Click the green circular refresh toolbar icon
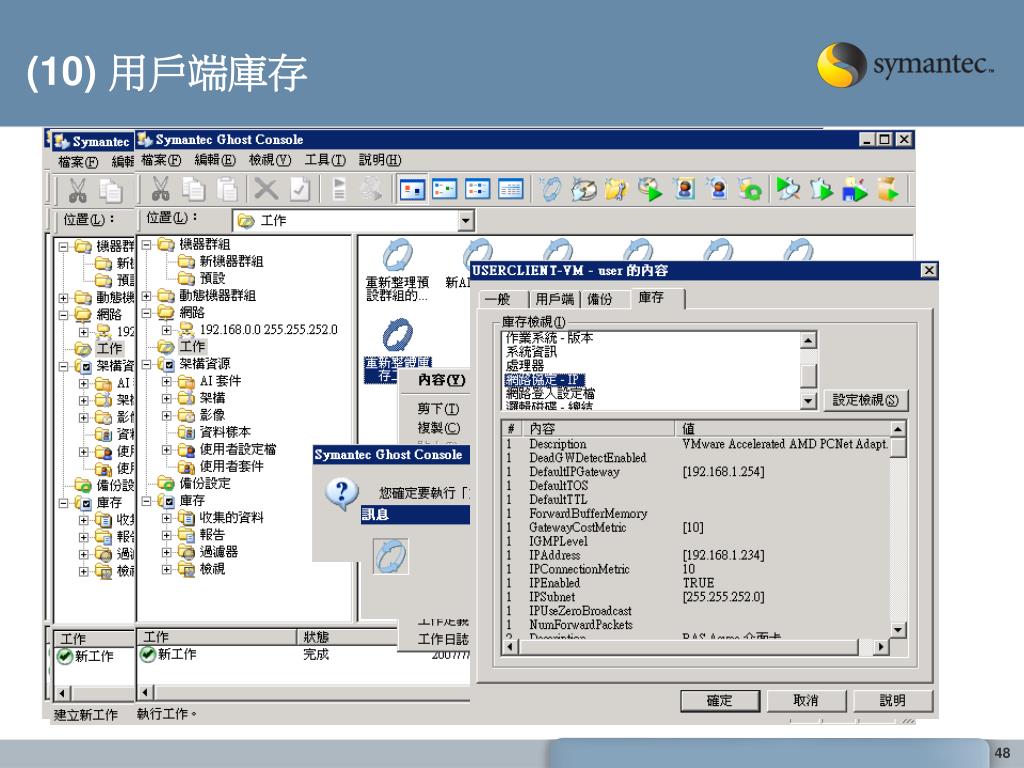1024x768 pixels. point(750,189)
